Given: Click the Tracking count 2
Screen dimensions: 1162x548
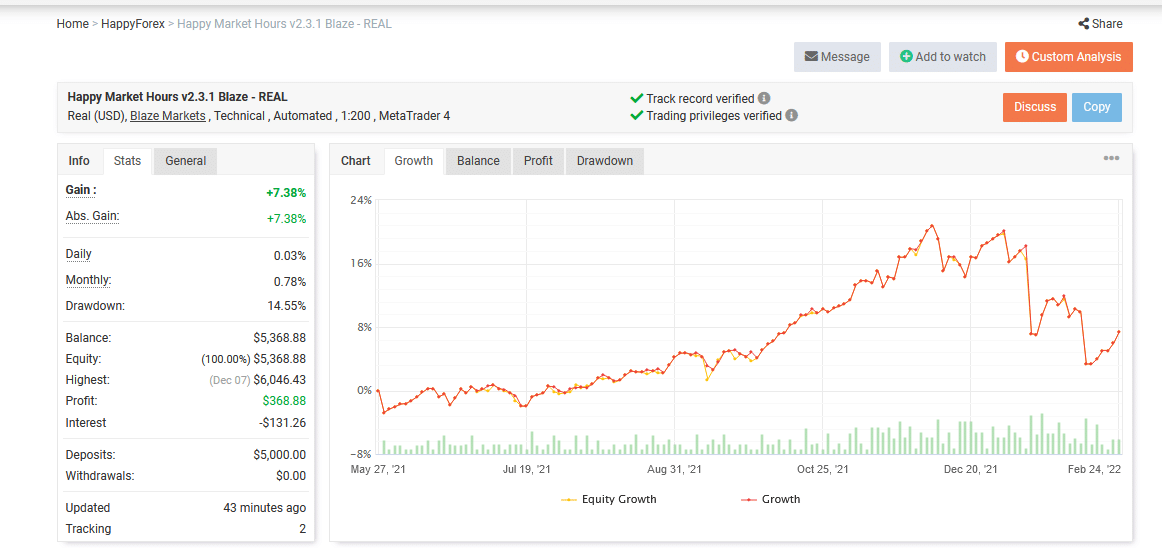Looking at the screenshot, I should click(302, 529).
